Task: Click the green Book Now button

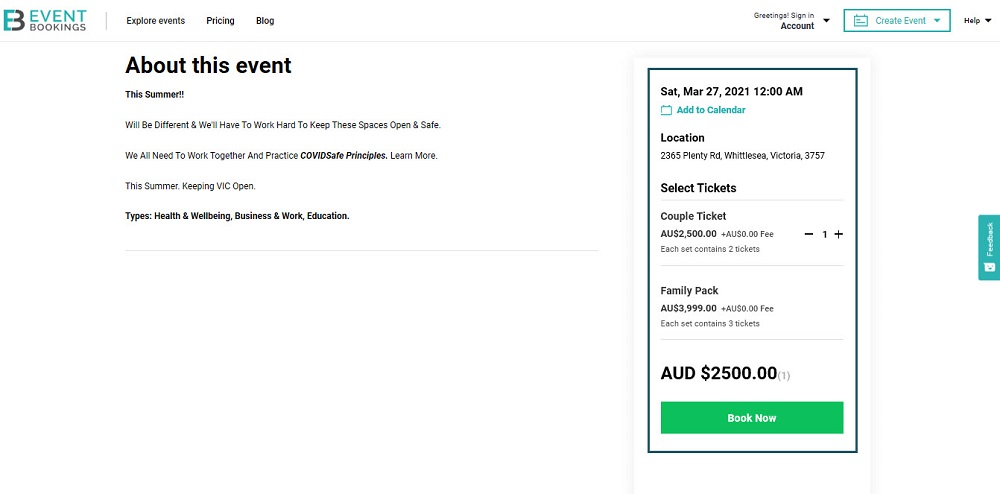Action: pyautogui.click(x=752, y=418)
